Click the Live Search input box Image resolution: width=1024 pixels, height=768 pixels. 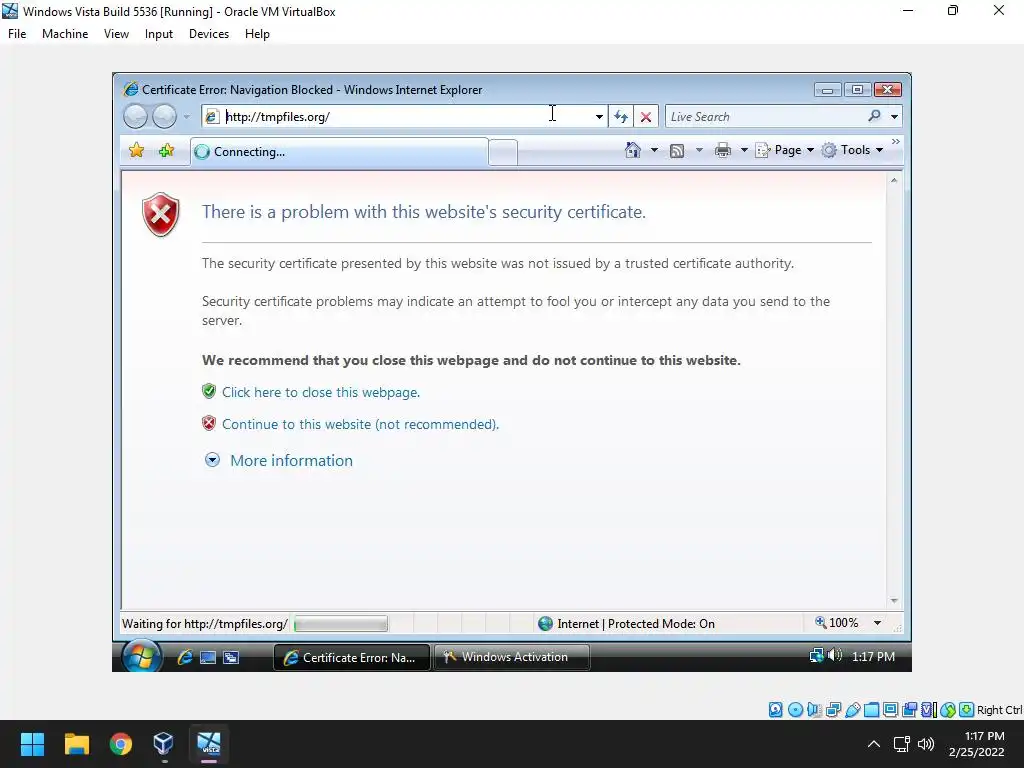pos(764,117)
